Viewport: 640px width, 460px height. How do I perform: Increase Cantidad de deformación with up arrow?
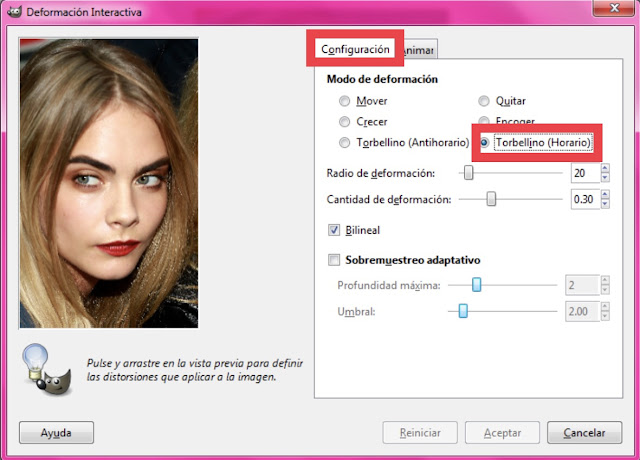click(x=605, y=194)
